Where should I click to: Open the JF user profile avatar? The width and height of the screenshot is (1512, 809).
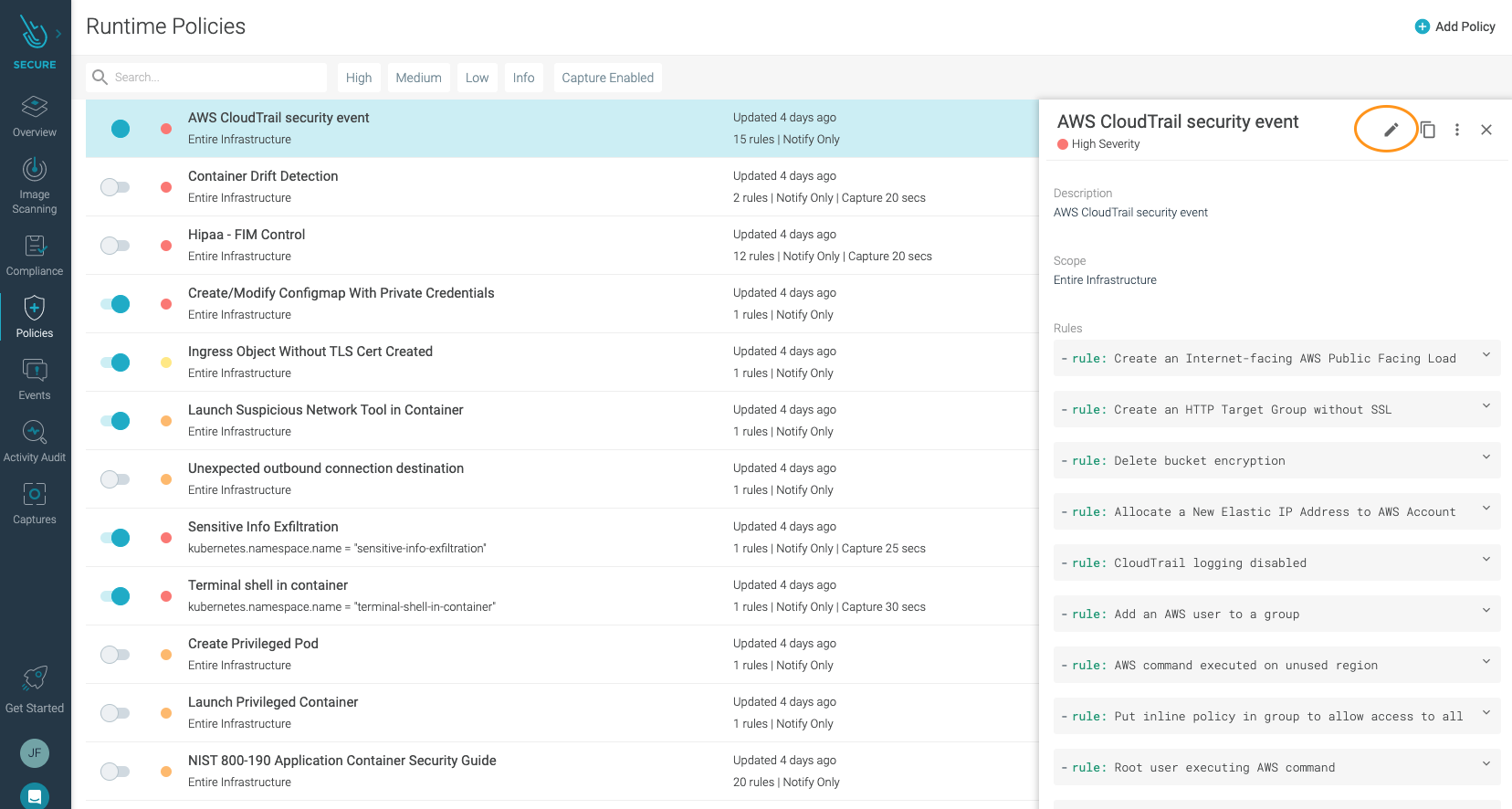(35, 753)
